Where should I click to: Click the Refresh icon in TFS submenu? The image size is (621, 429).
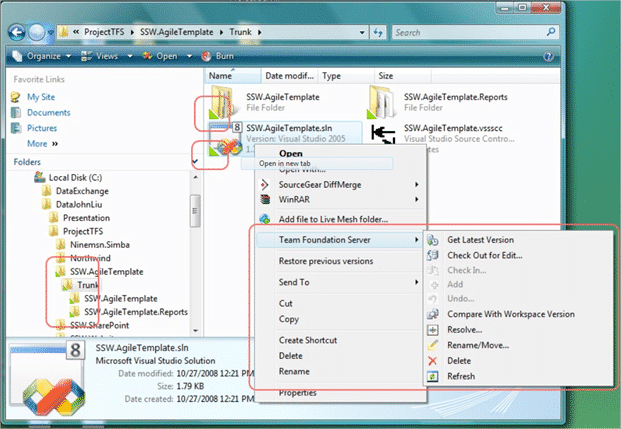click(x=432, y=376)
